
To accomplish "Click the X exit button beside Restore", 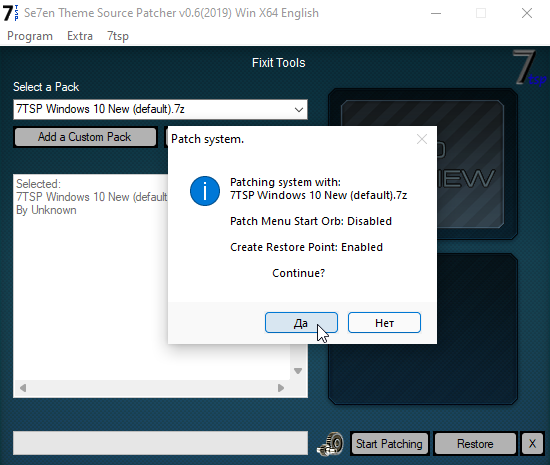I will click(532, 444).
